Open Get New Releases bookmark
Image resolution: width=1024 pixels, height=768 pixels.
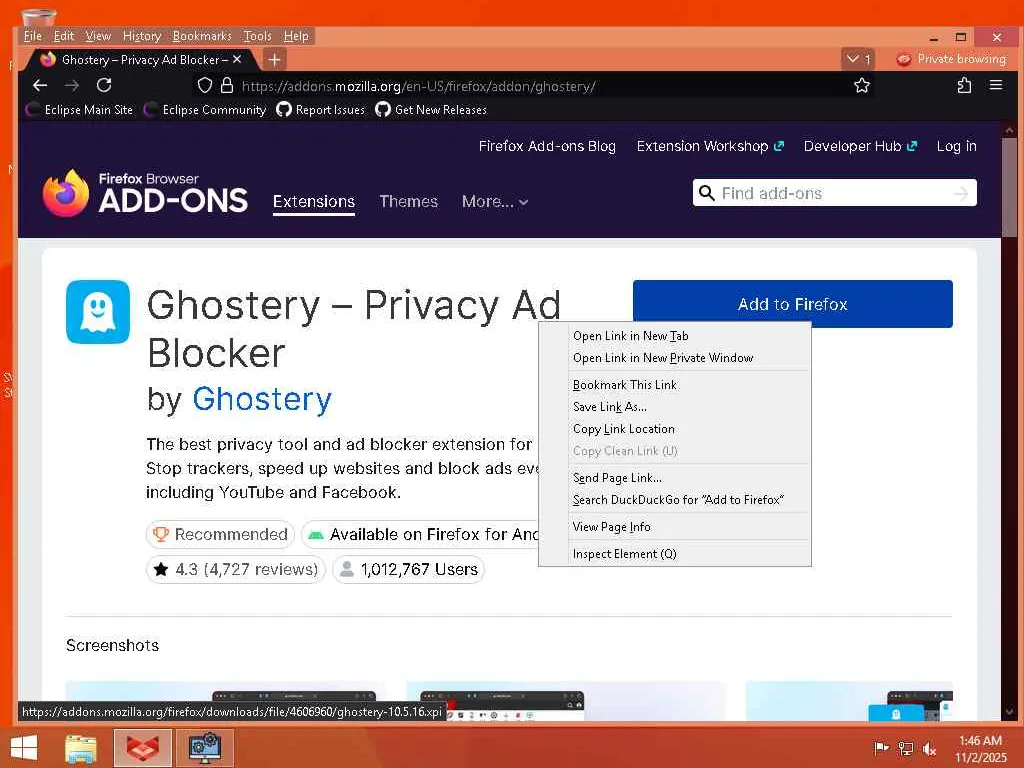click(x=431, y=110)
